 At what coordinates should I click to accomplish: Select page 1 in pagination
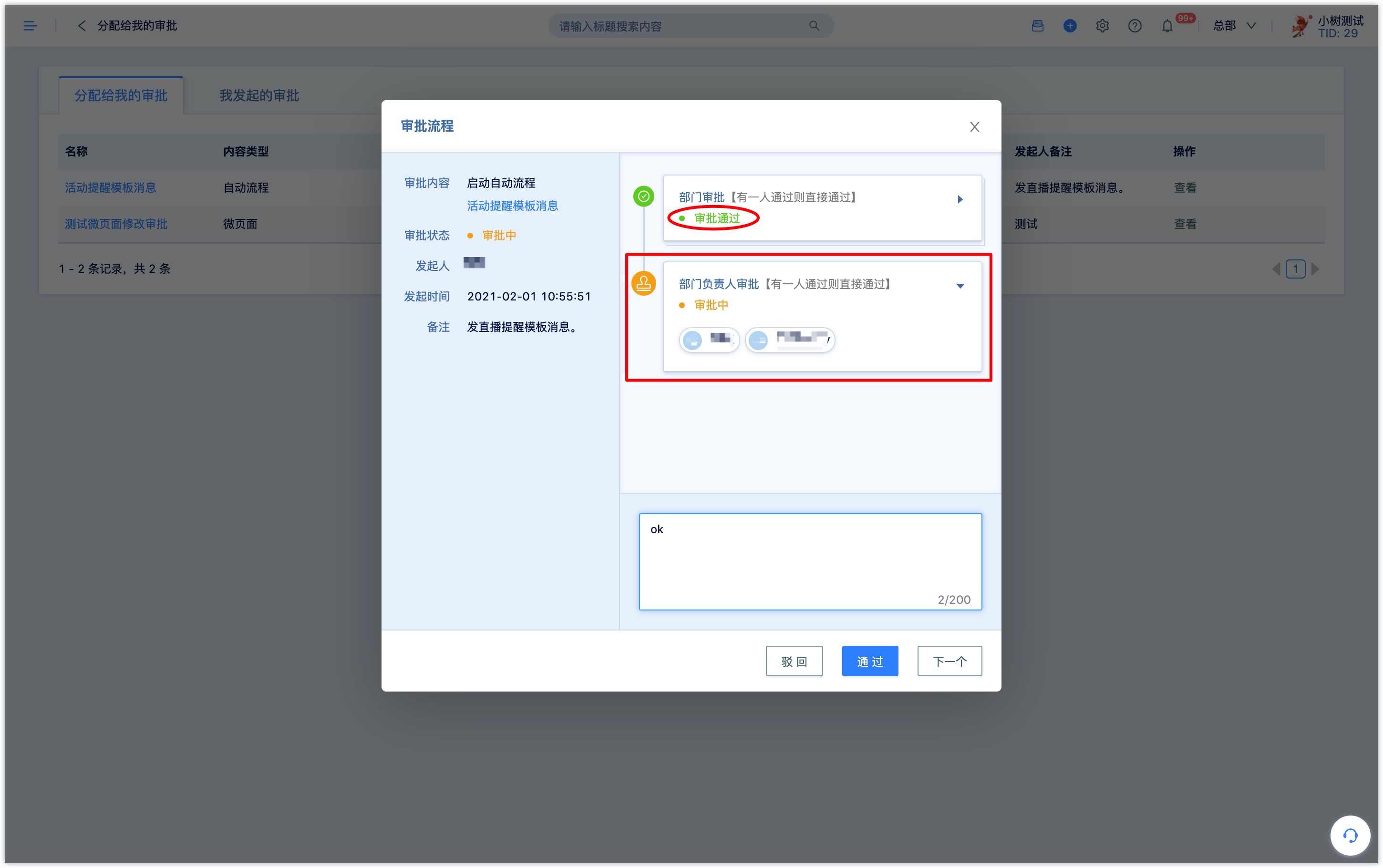point(1295,269)
